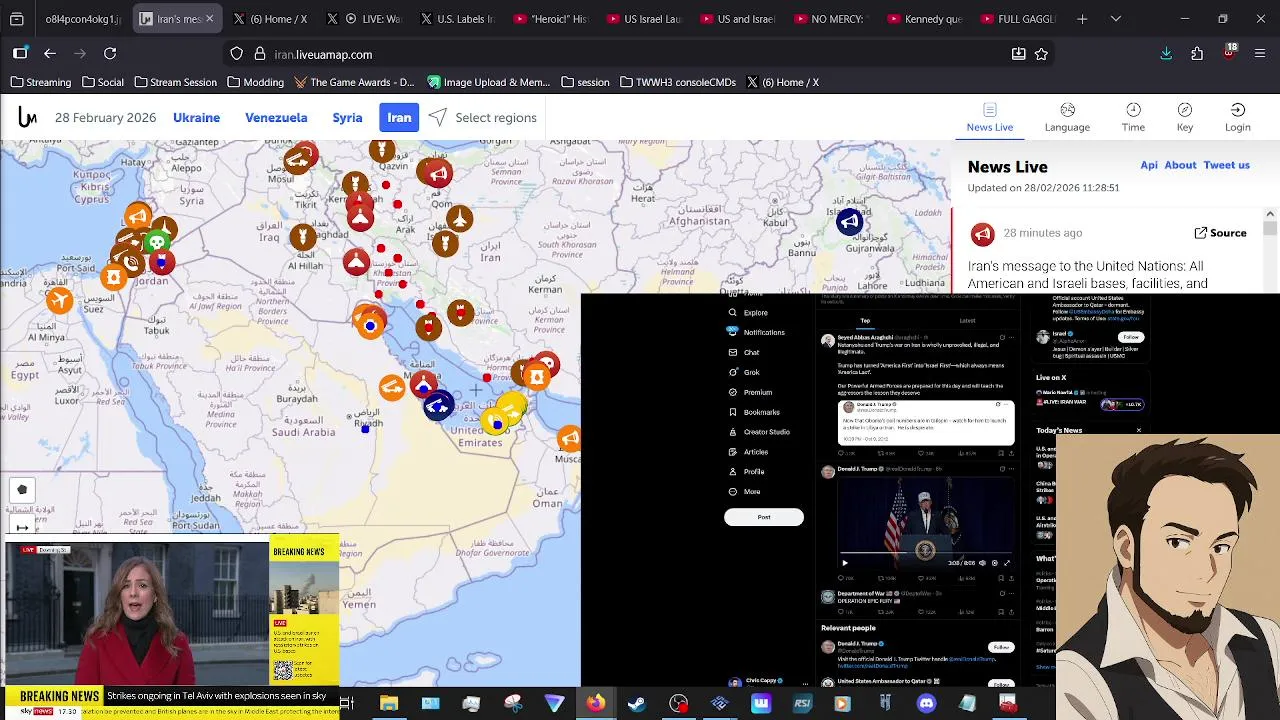1280x720 pixels.
Task: Click the red news event icon in feed
Action: 983,234
